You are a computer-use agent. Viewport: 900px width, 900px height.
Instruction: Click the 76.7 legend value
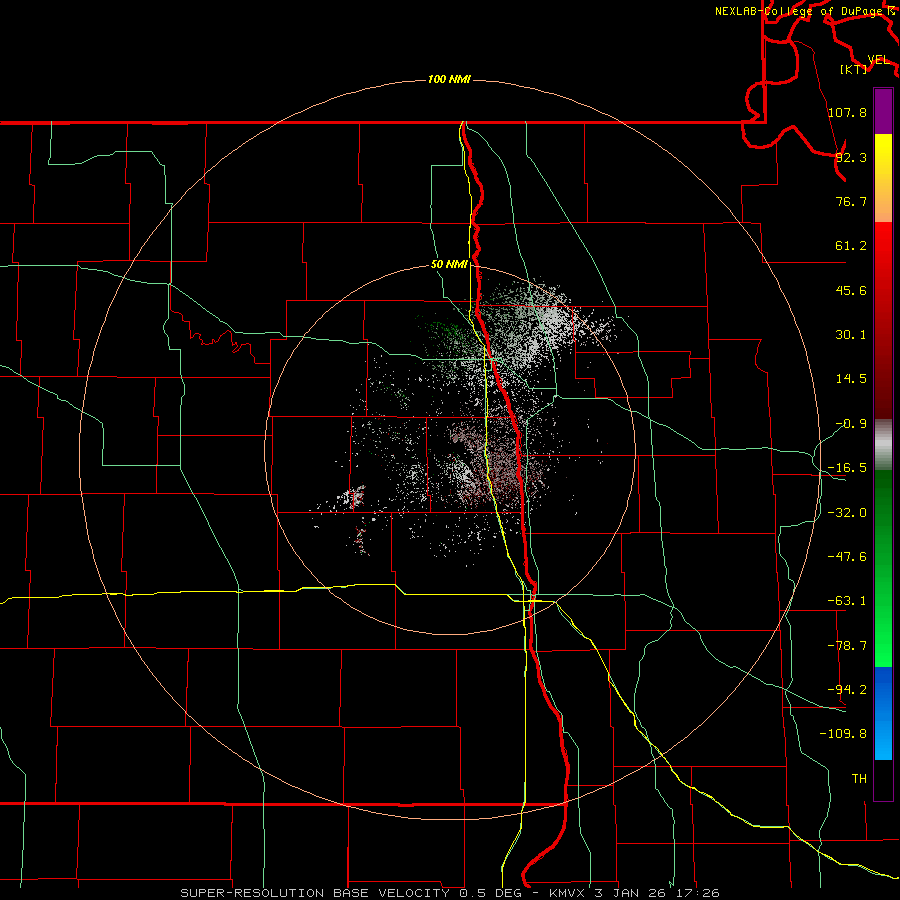[x=851, y=201]
